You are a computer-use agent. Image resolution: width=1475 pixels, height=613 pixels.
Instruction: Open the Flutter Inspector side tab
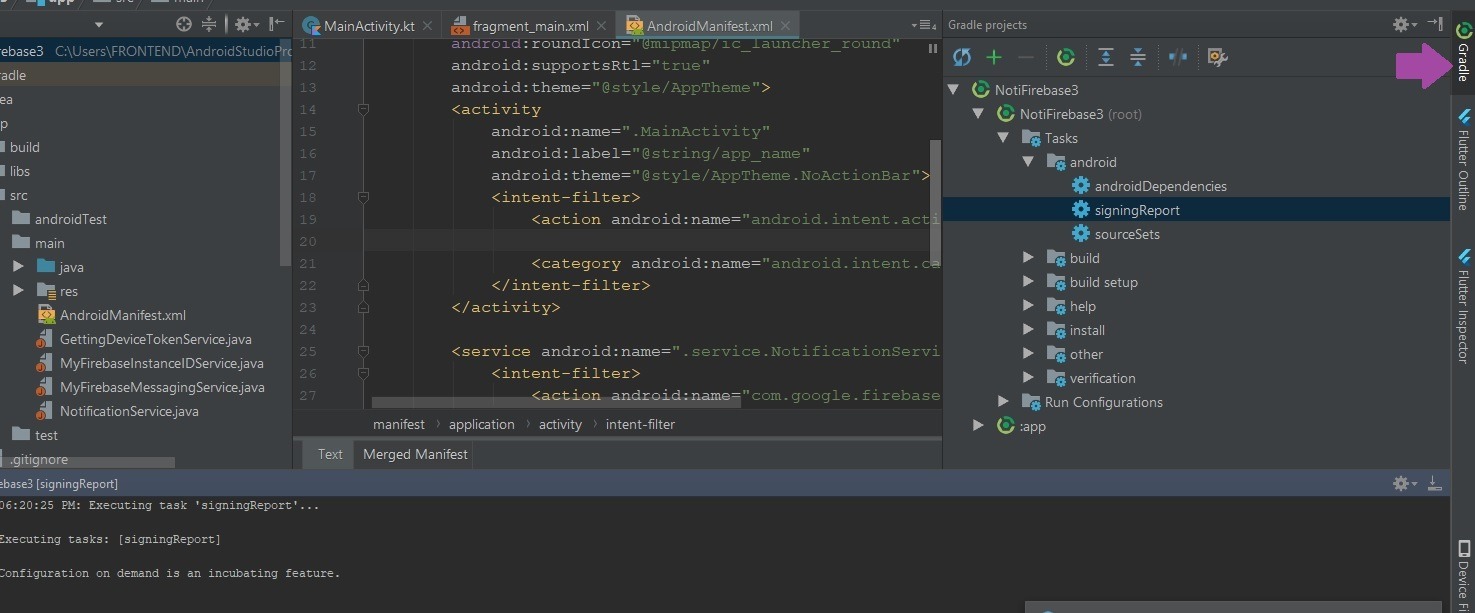1463,306
